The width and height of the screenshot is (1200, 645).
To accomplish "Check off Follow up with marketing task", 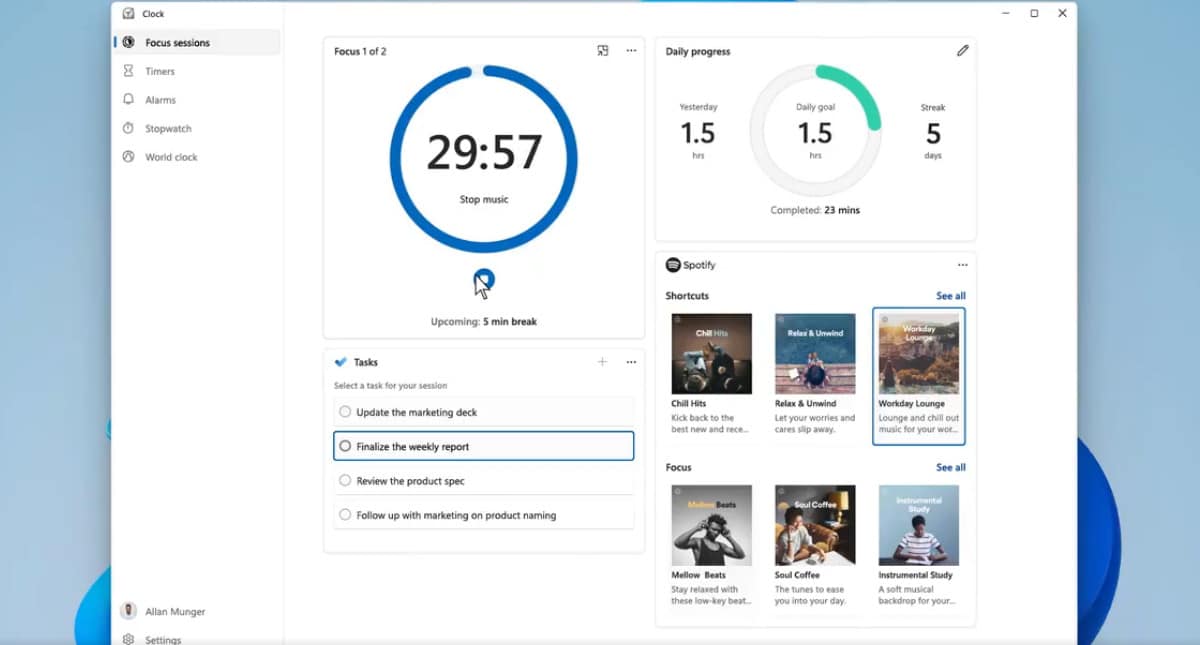I will 345,515.
